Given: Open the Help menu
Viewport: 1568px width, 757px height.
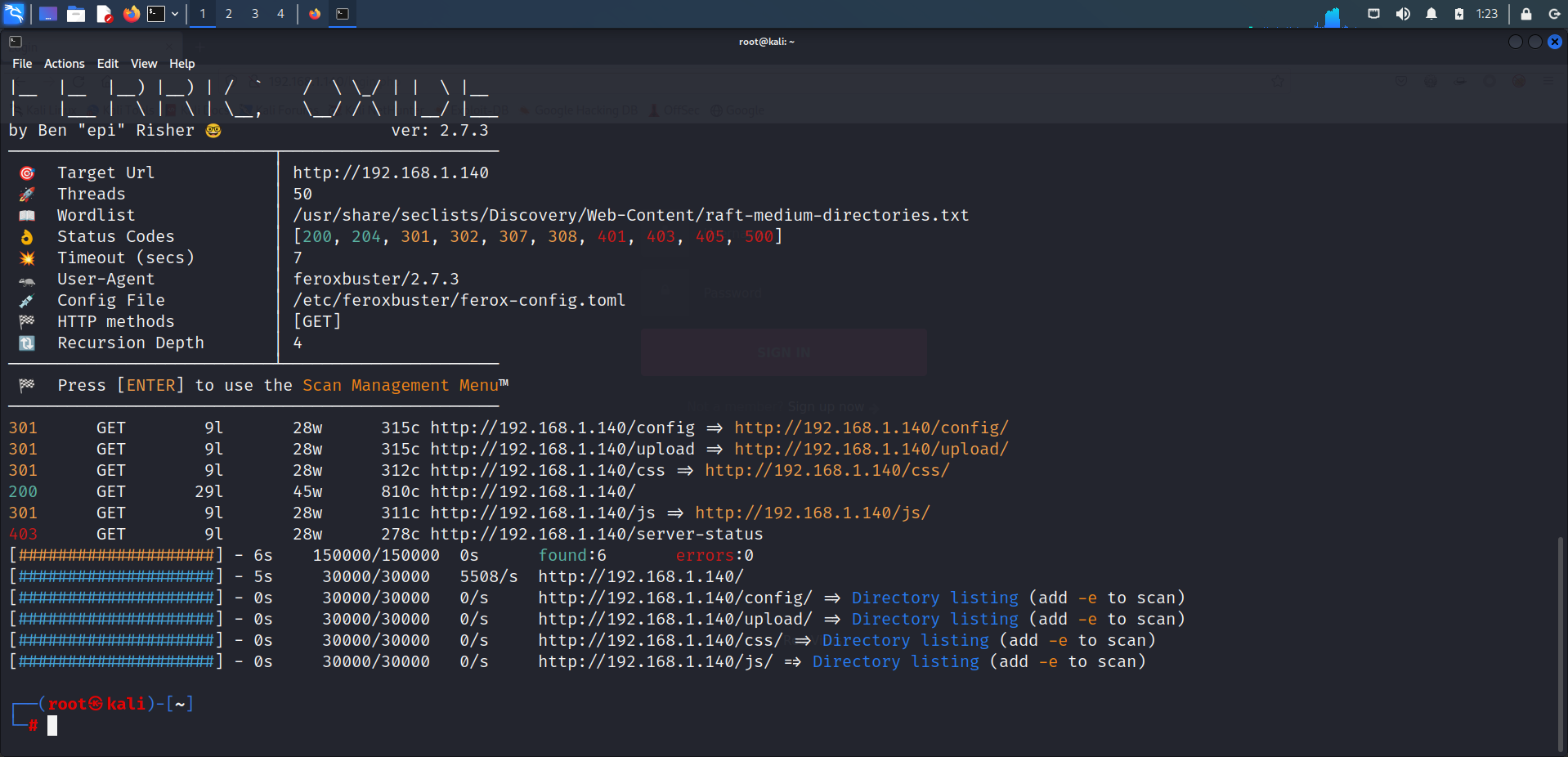Looking at the screenshot, I should pyautogui.click(x=182, y=64).
